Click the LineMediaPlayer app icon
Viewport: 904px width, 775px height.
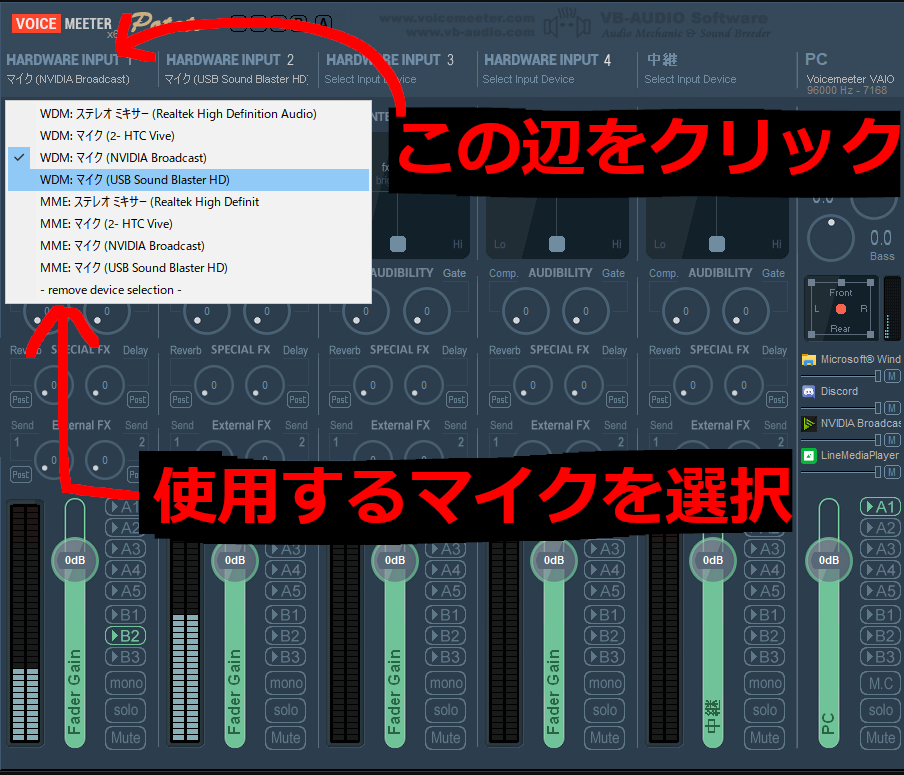[808, 456]
